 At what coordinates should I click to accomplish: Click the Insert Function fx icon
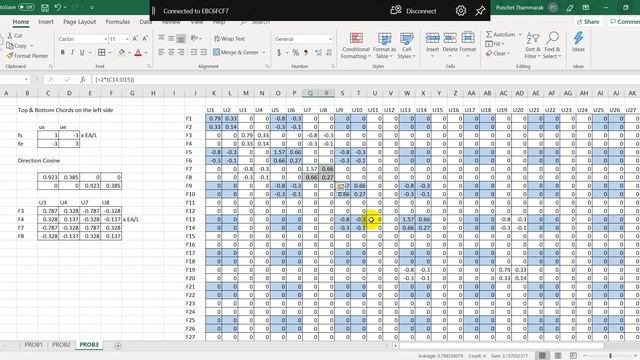pos(82,80)
